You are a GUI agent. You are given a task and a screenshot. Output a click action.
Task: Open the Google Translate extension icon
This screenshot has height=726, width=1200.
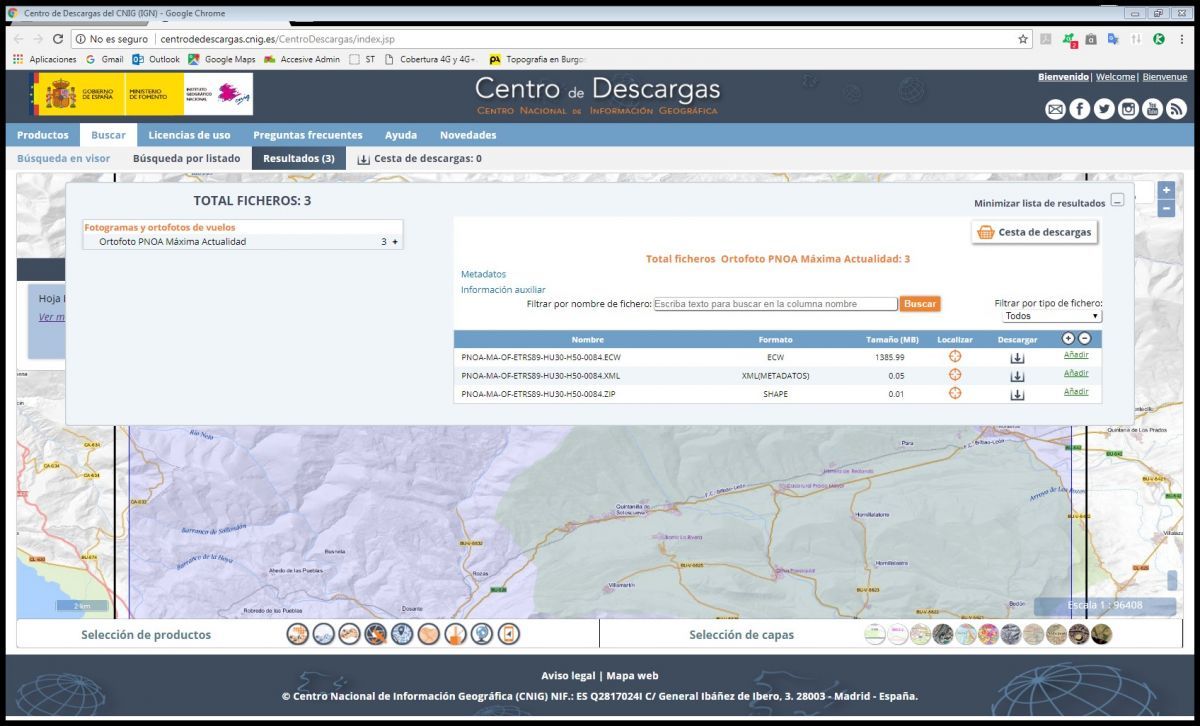[x=1113, y=39]
